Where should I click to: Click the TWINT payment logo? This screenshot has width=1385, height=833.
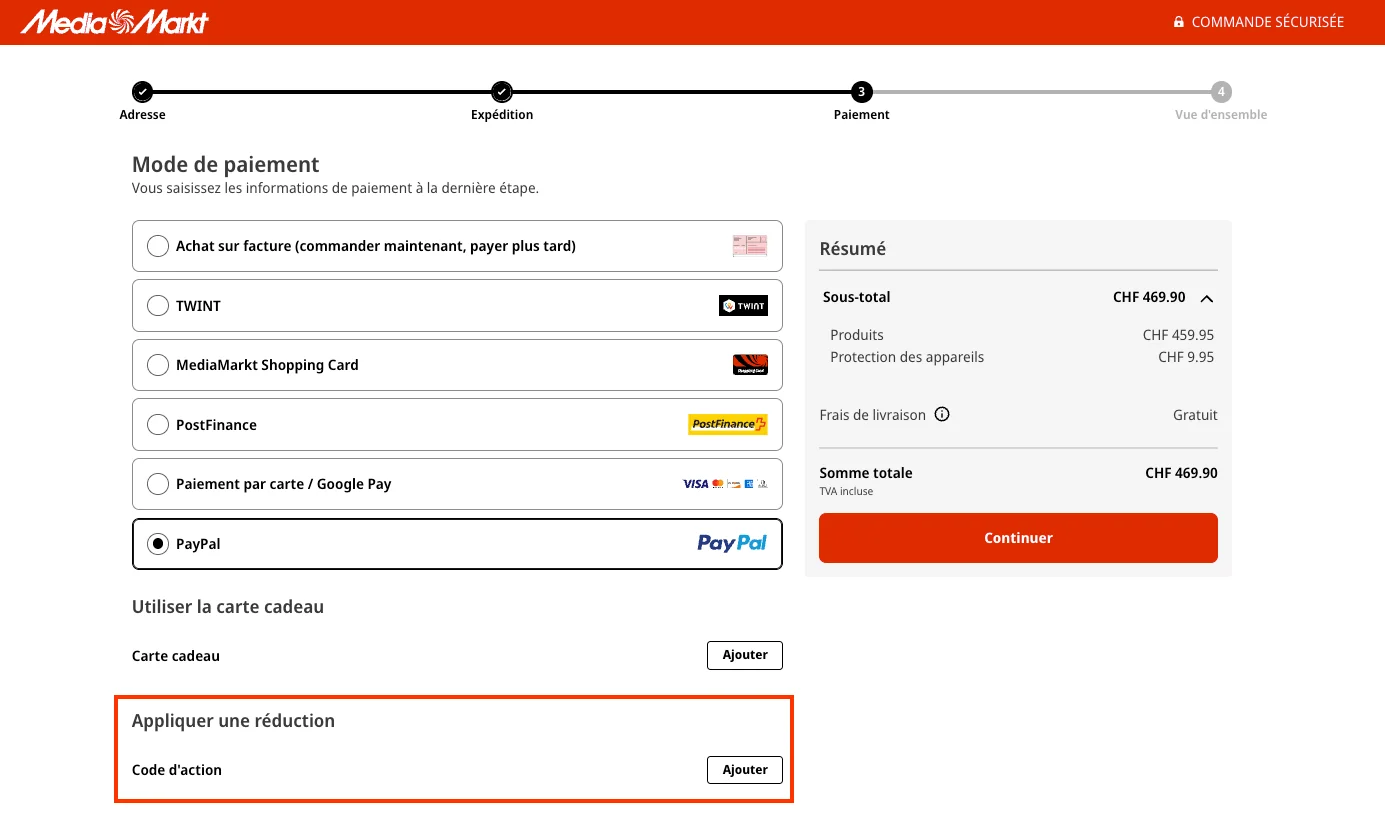743,305
